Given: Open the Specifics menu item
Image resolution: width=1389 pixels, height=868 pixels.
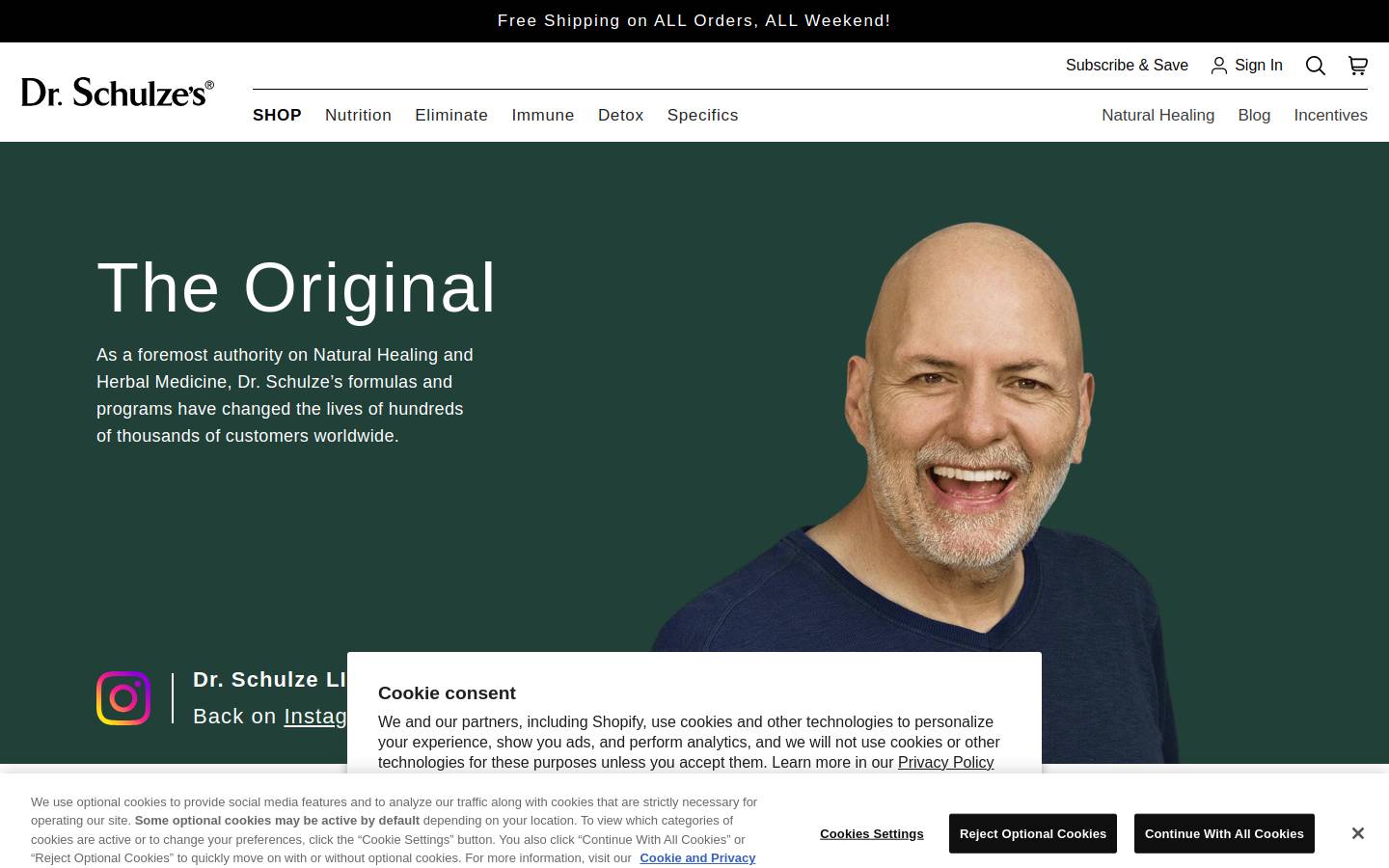Looking at the screenshot, I should tap(702, 115).
